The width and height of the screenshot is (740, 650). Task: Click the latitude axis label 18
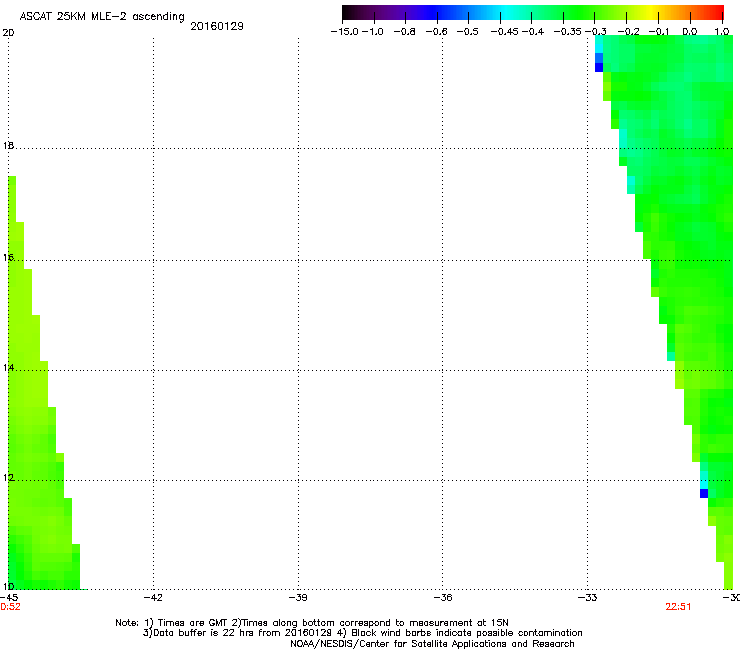point(8,145)
